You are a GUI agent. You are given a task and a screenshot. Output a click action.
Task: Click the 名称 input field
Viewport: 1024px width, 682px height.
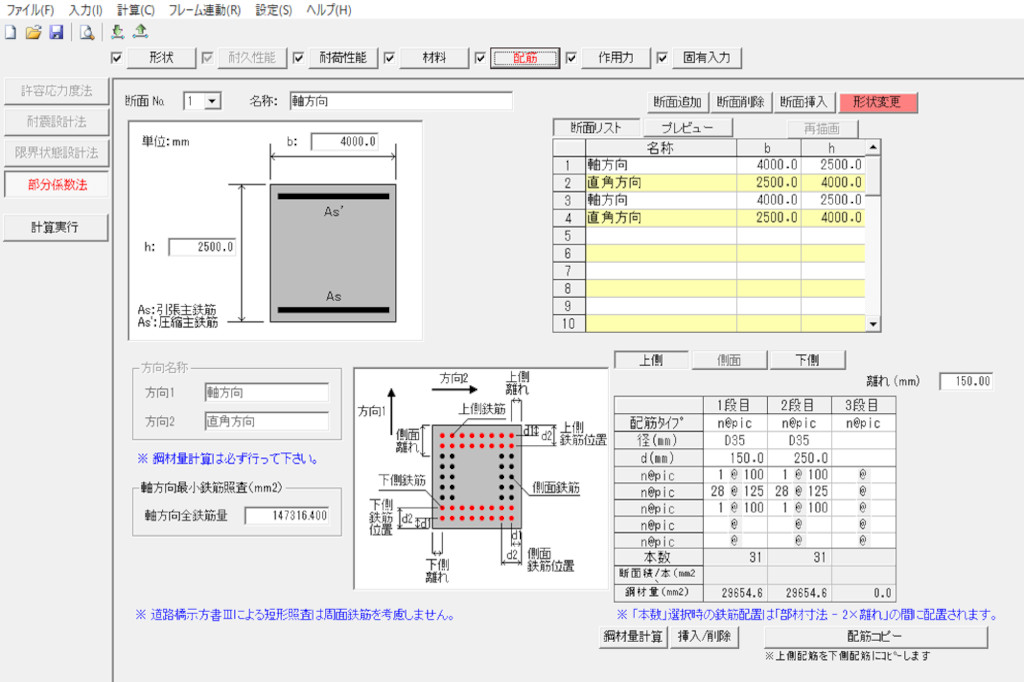(401, 101)
